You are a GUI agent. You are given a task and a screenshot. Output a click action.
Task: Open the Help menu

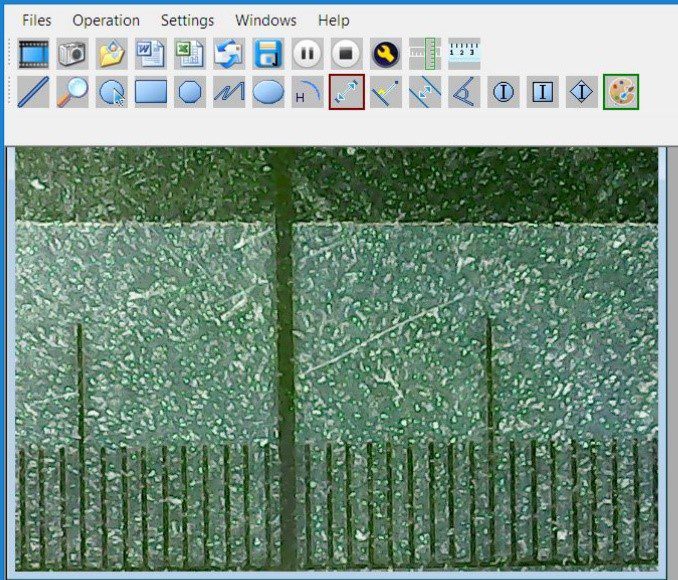[x=334, y=20]
